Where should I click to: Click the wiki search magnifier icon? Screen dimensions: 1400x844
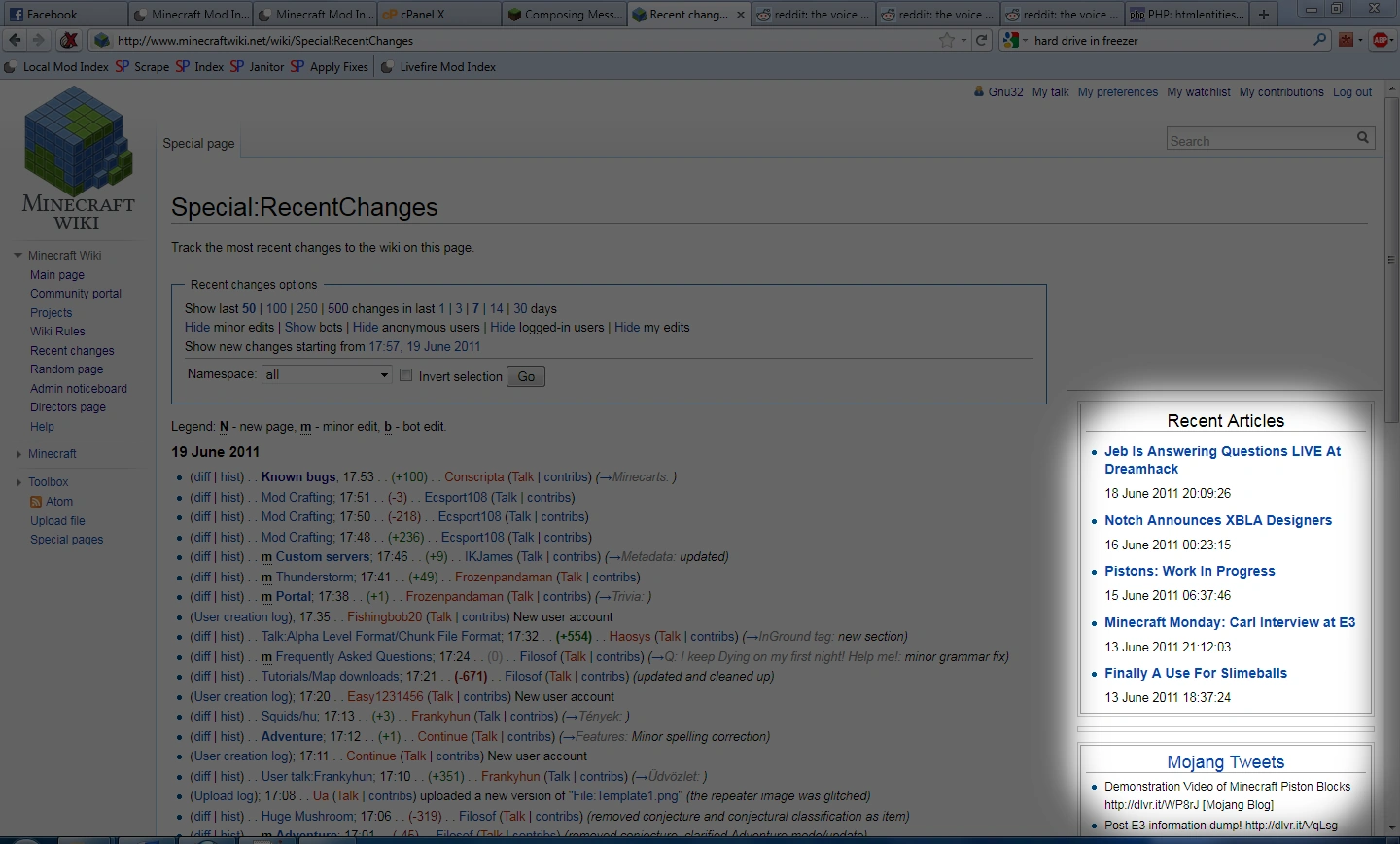[x=1363, y=138]
